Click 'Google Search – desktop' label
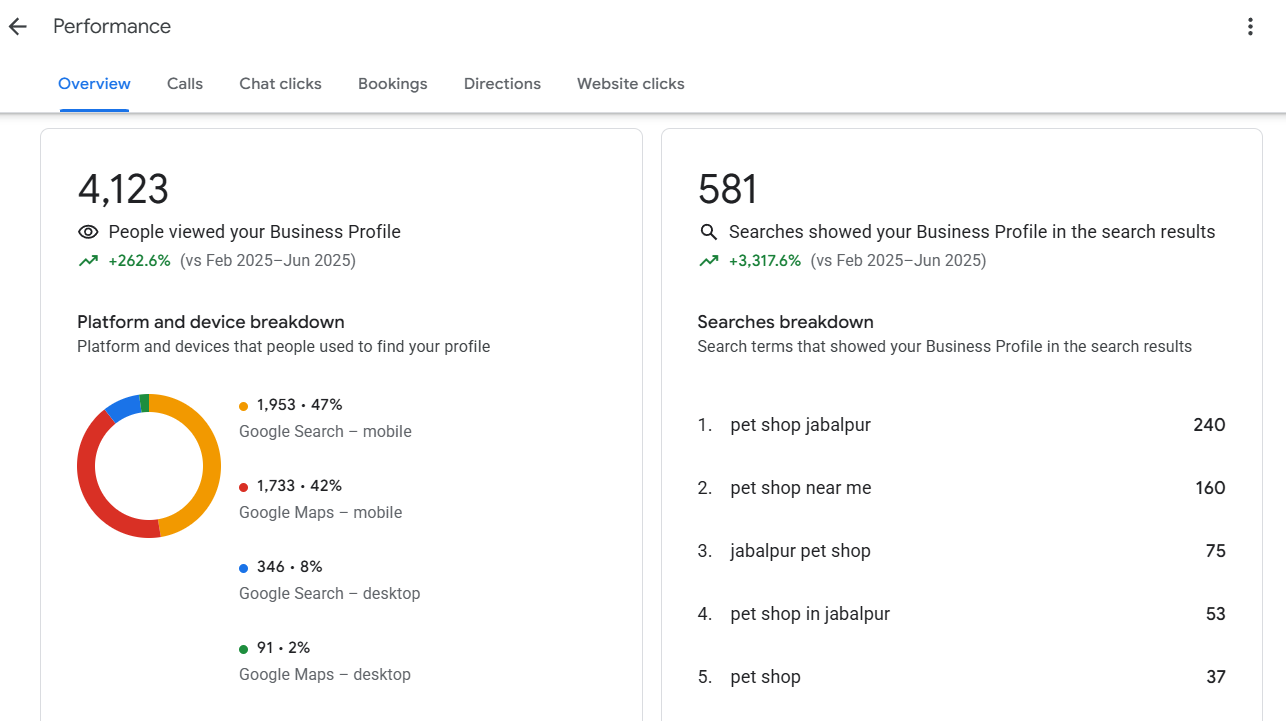Viewport: 1286px width, 721px height. click(329, 594)
